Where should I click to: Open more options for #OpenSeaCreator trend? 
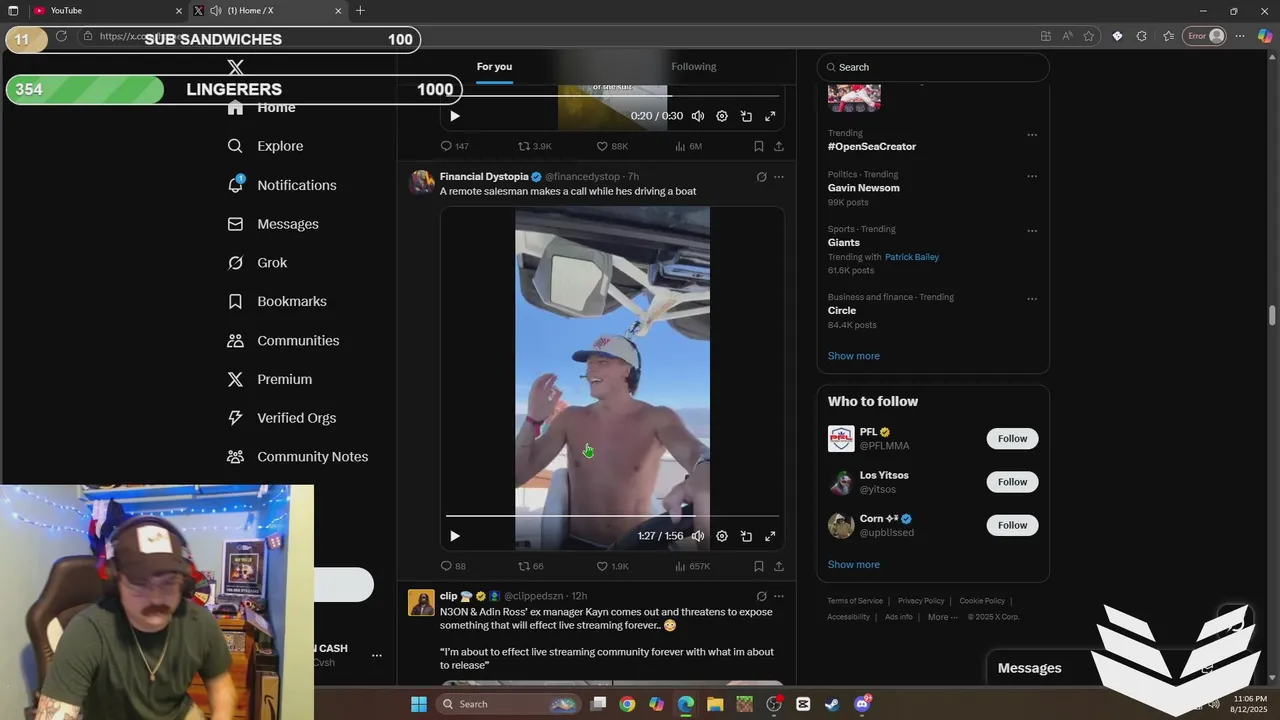click(x=1032, y=135)
